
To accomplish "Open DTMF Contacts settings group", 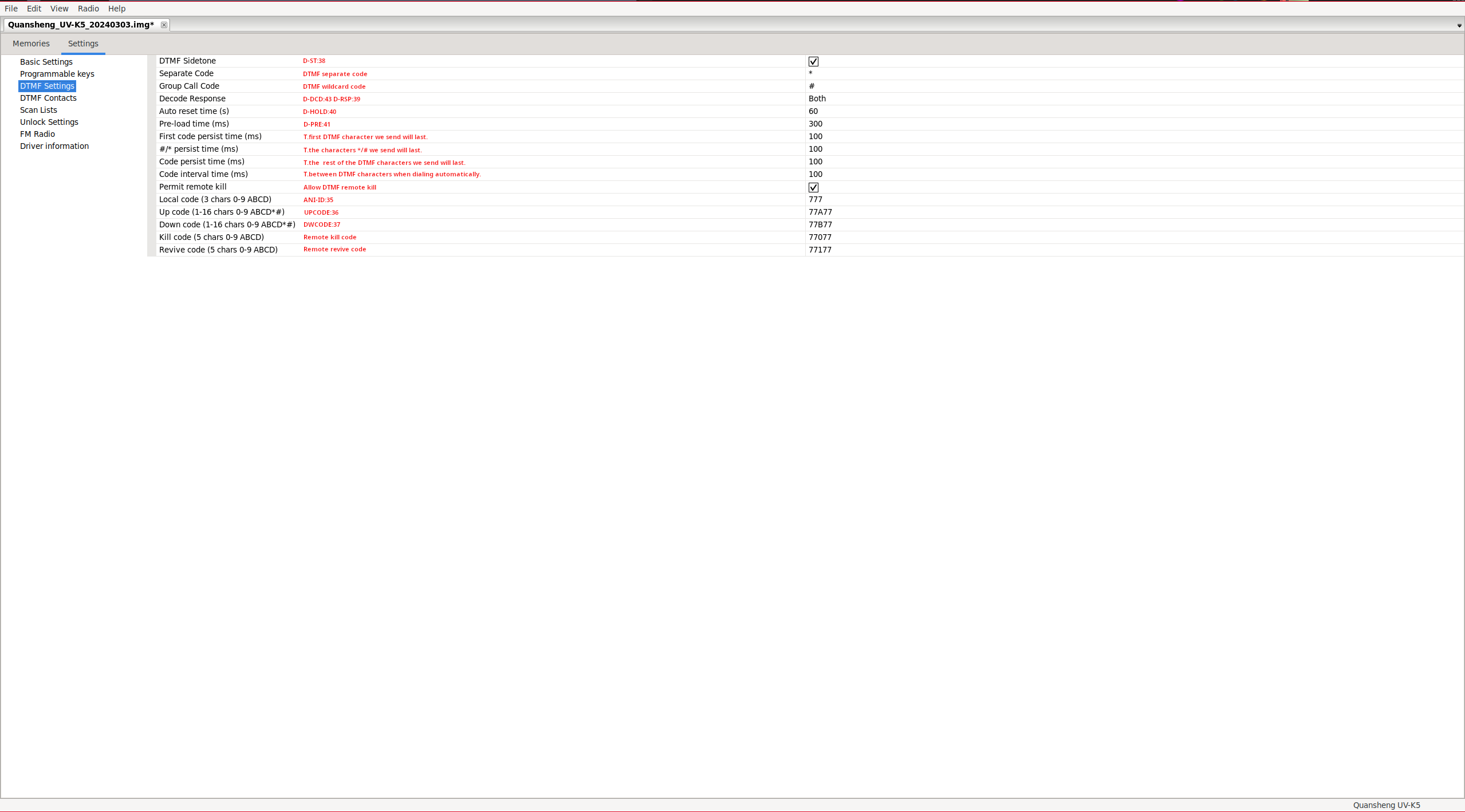I will (x=48, y=98).
